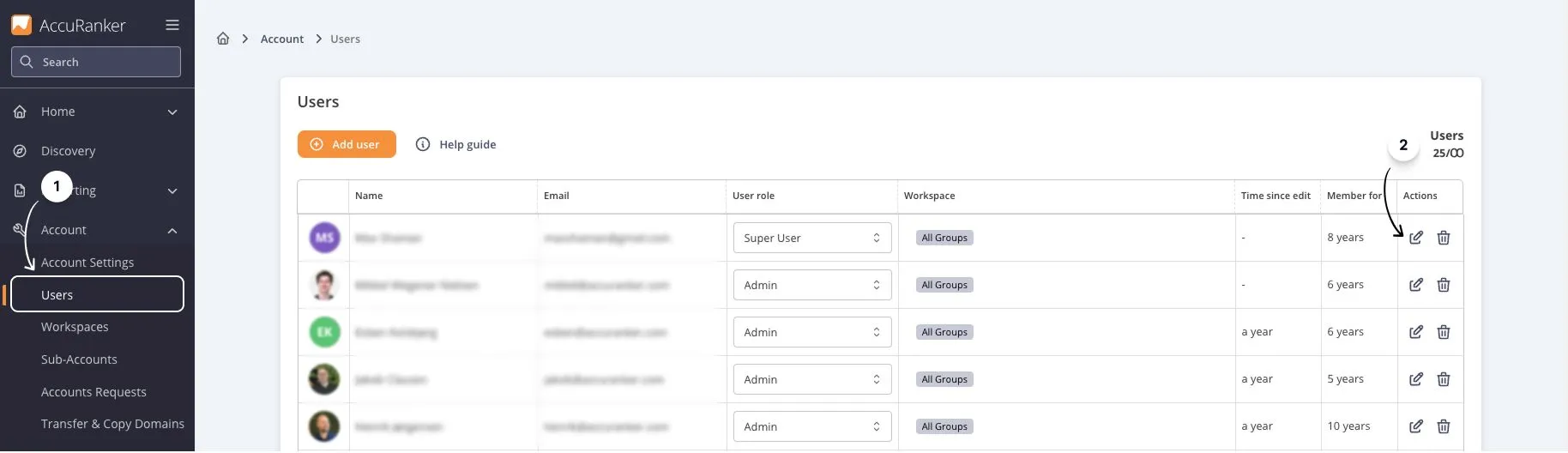Collapse the Account section in sidebar
Screen dimensions: 1568x453
(x=172, y=231)
